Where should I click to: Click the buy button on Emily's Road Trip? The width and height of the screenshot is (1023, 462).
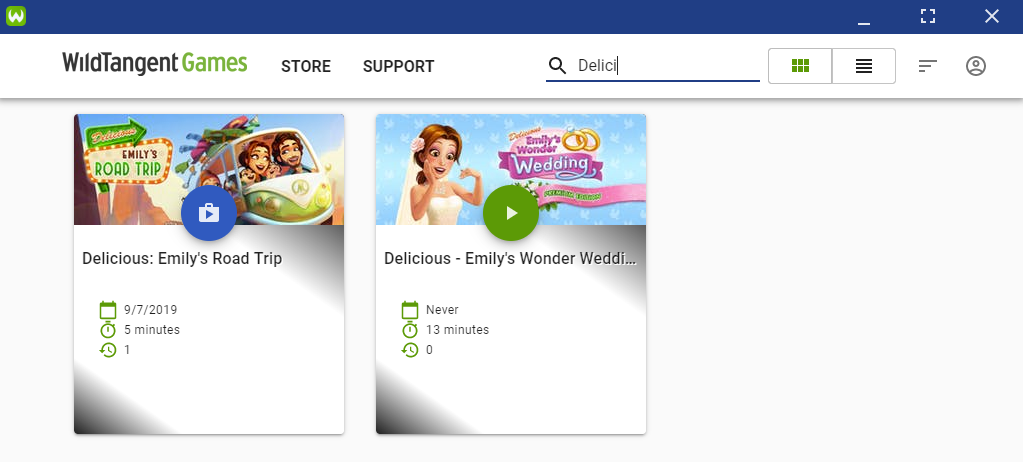coord(209,213)
